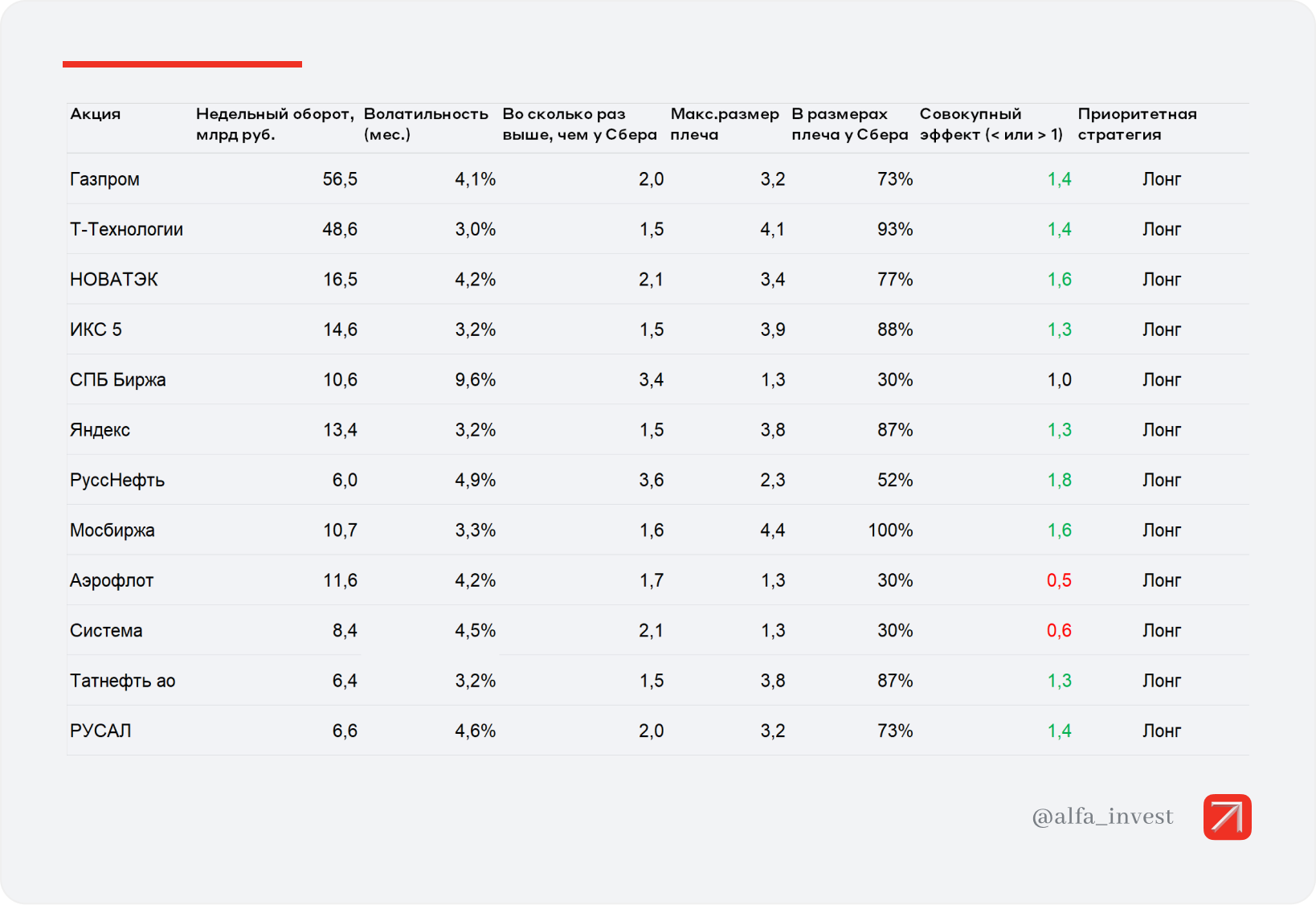The height and width of the screenshot is (905, 1316).
Task: Click the red 0,6 value for Система
Action: [x=1059, y=631]
